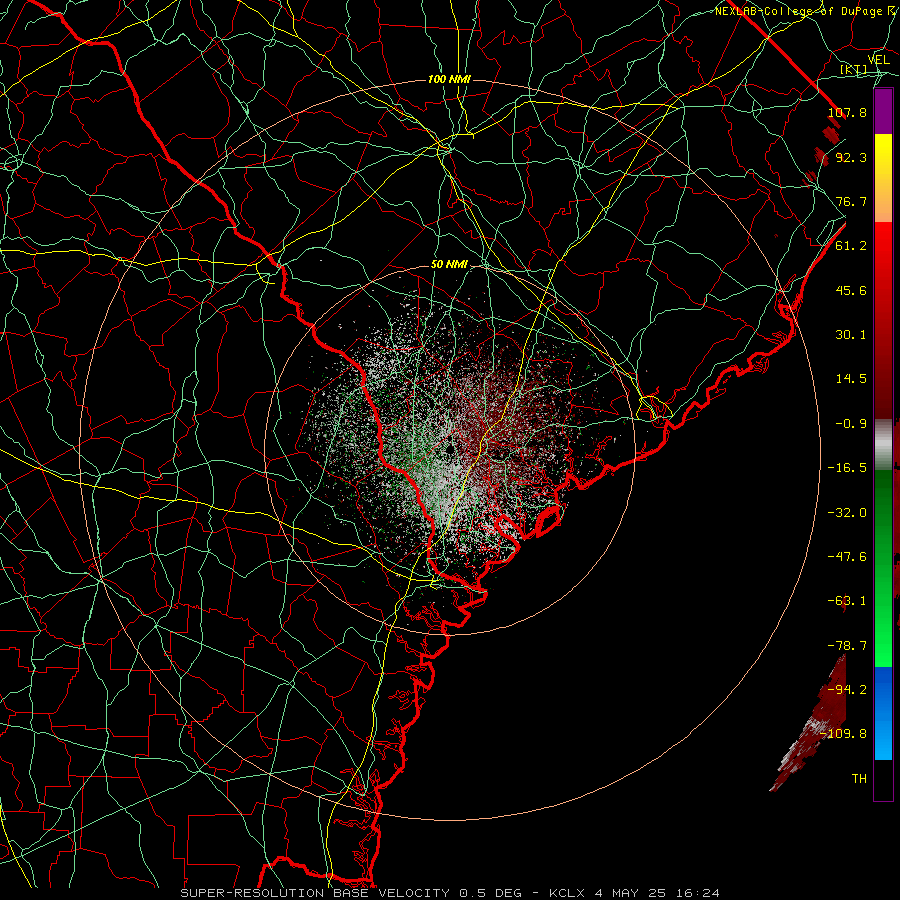Viewport: 900px width, 900px height.
Task: Select the 45.6 velocity scale value
Action: [851, 290]
